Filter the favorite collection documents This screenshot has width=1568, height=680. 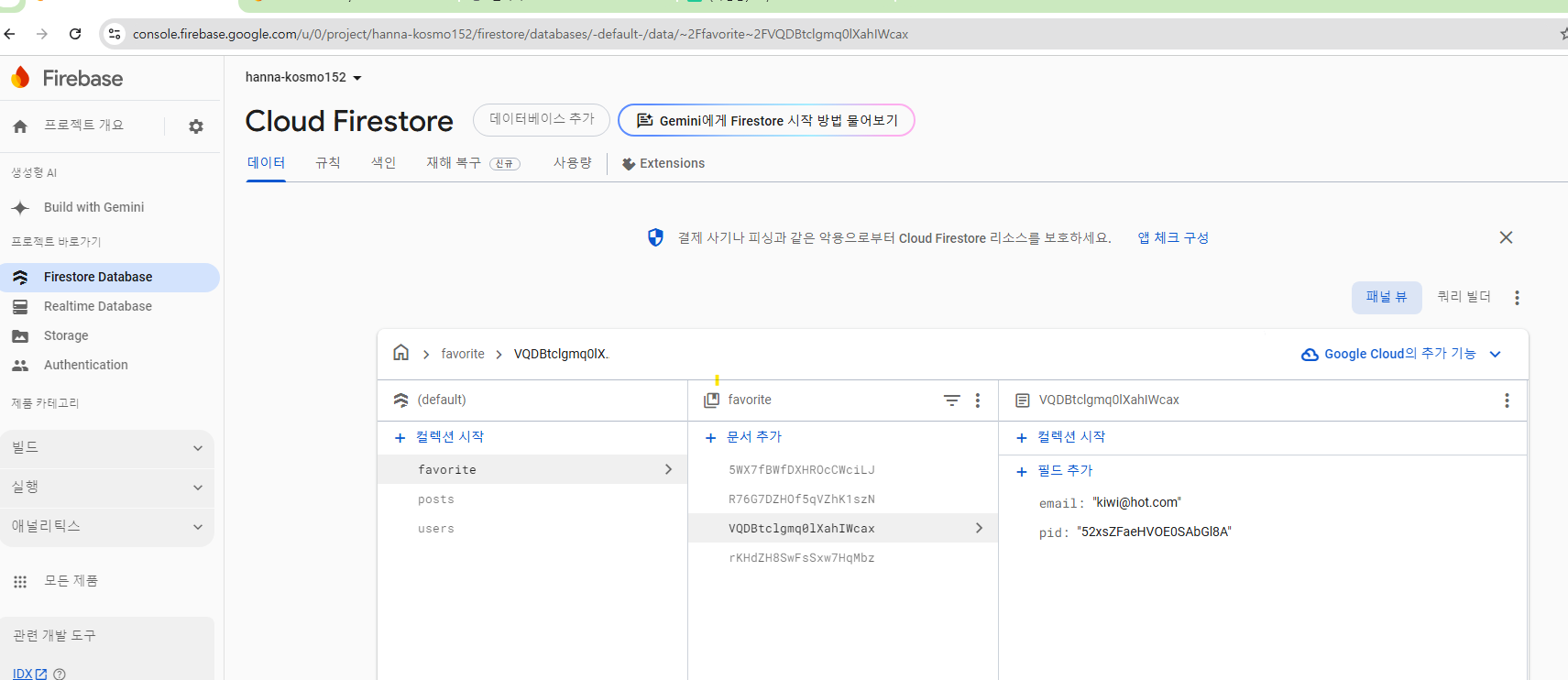pyautogui.click(x=952, y=400)
